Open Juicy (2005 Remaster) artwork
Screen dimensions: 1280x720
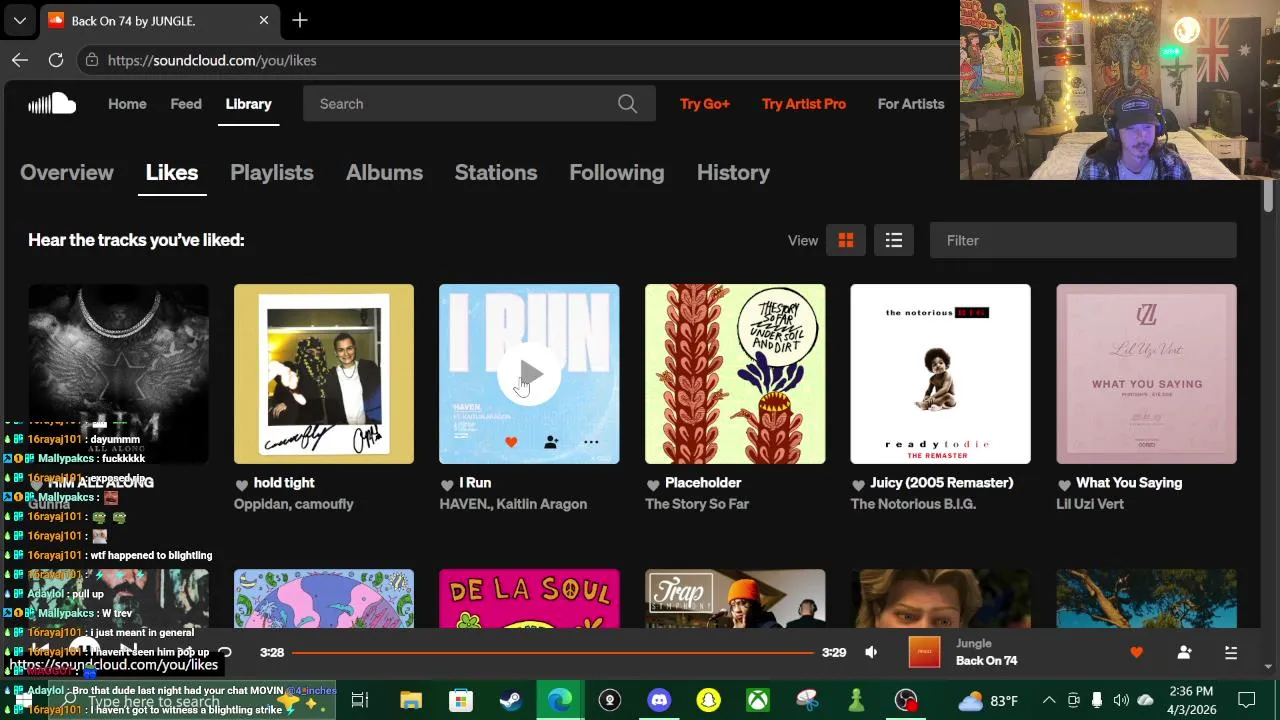point(940,374)
